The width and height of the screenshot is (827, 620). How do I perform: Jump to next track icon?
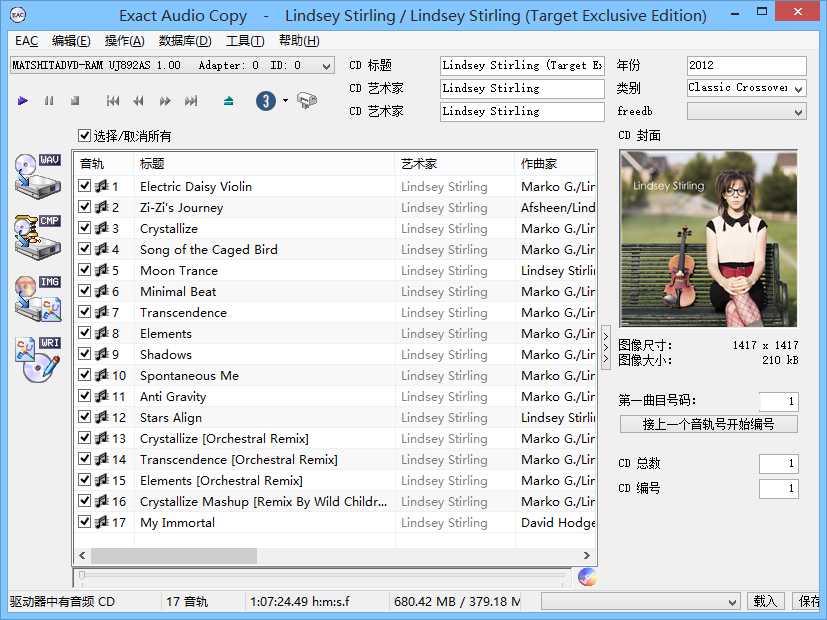(191, 100)
